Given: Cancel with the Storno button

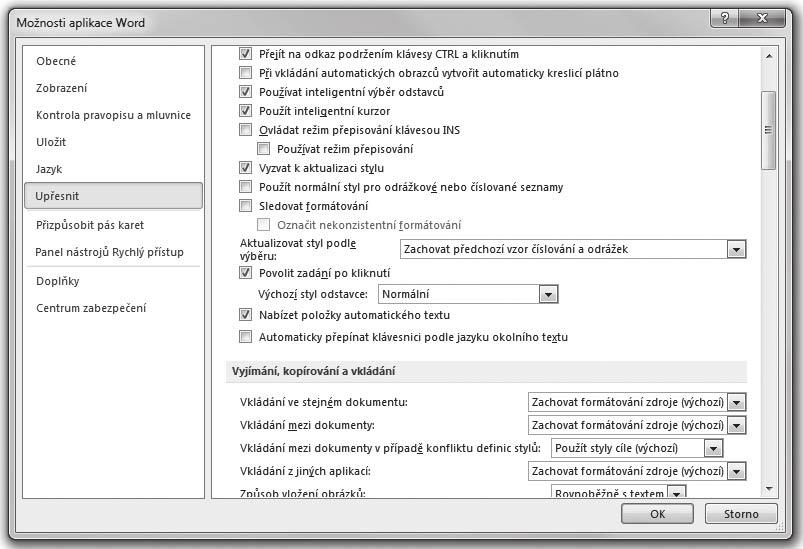Looking at the screenshot, I should tap(741, 514).
